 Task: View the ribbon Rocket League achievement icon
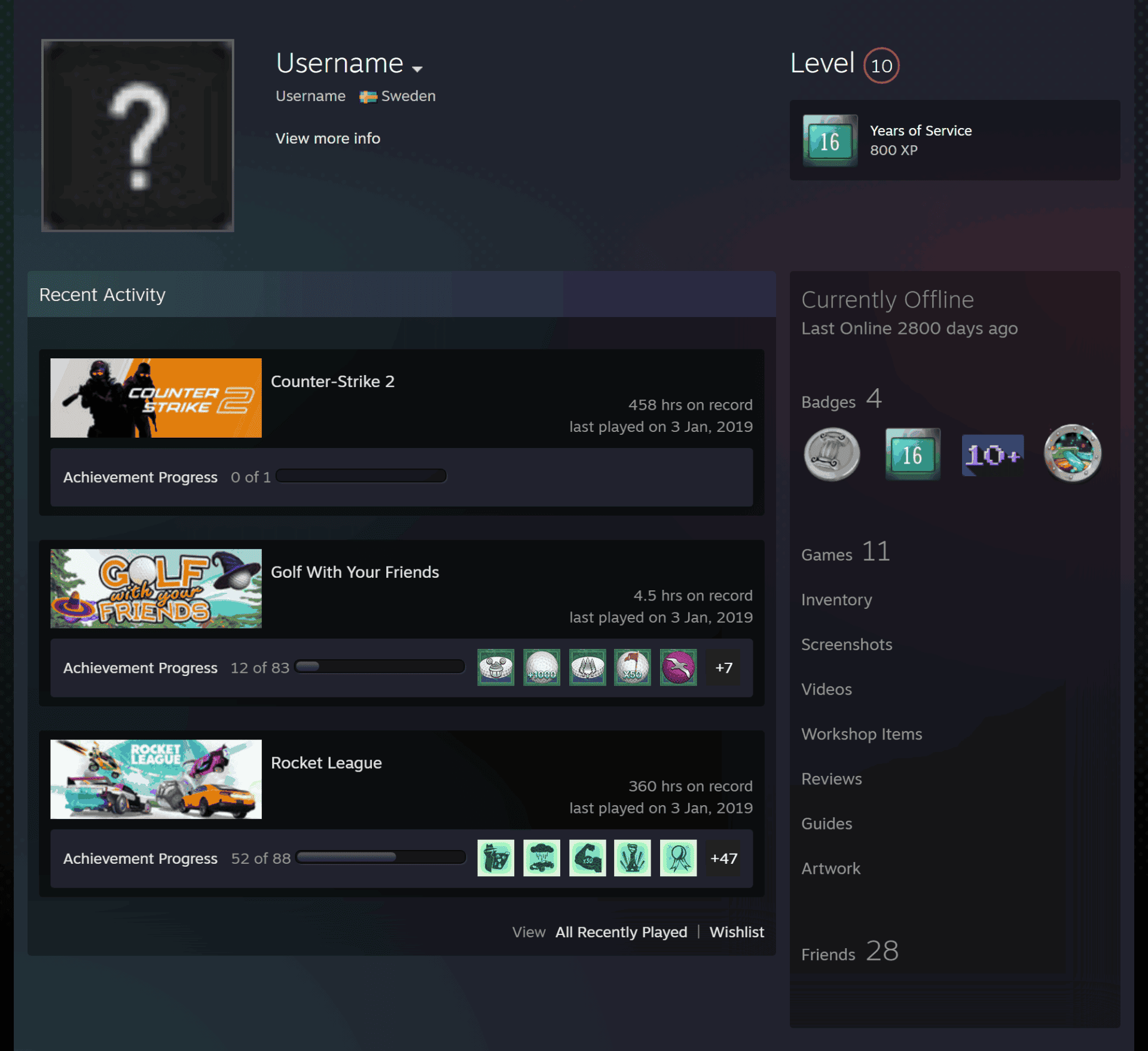(678, 858)
